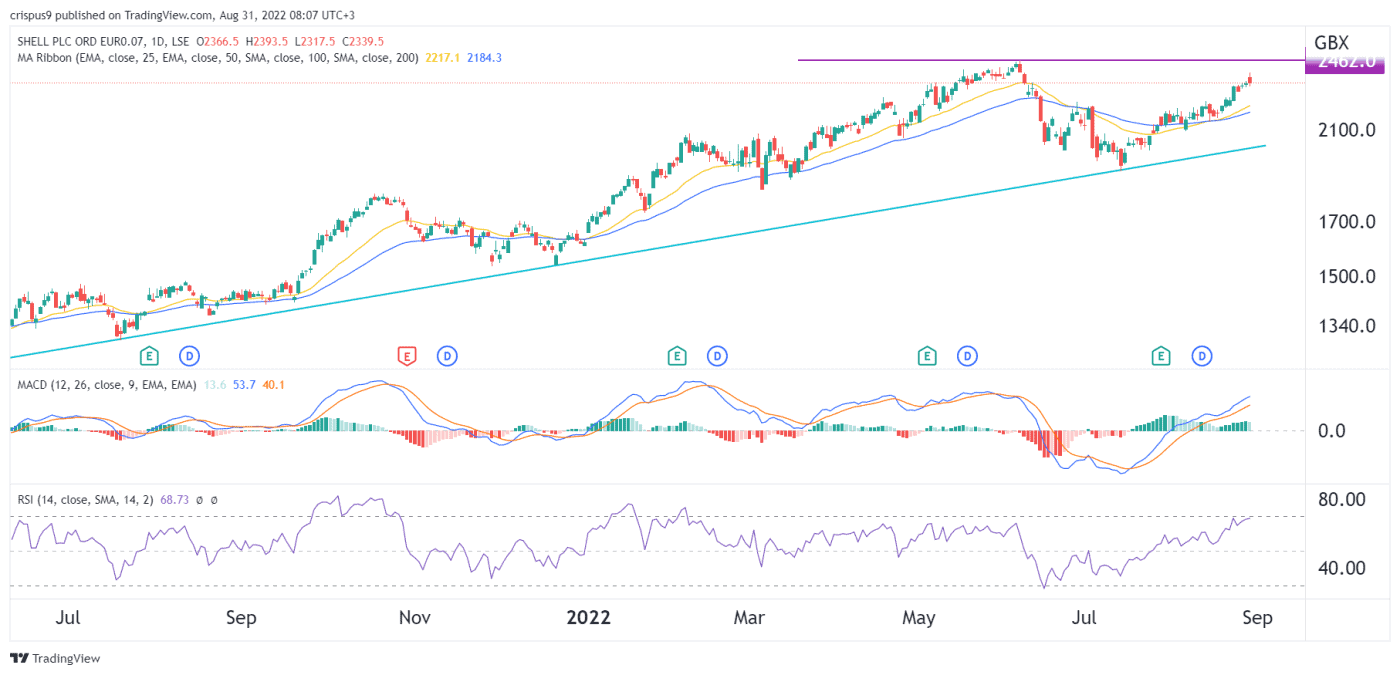Click the leftmost dividend D marker
The height and width of the screenshot is (675, 1400).
190,355
